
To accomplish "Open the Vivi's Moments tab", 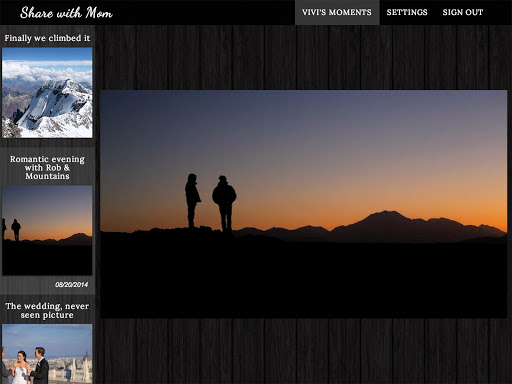I will coord(337,12).
